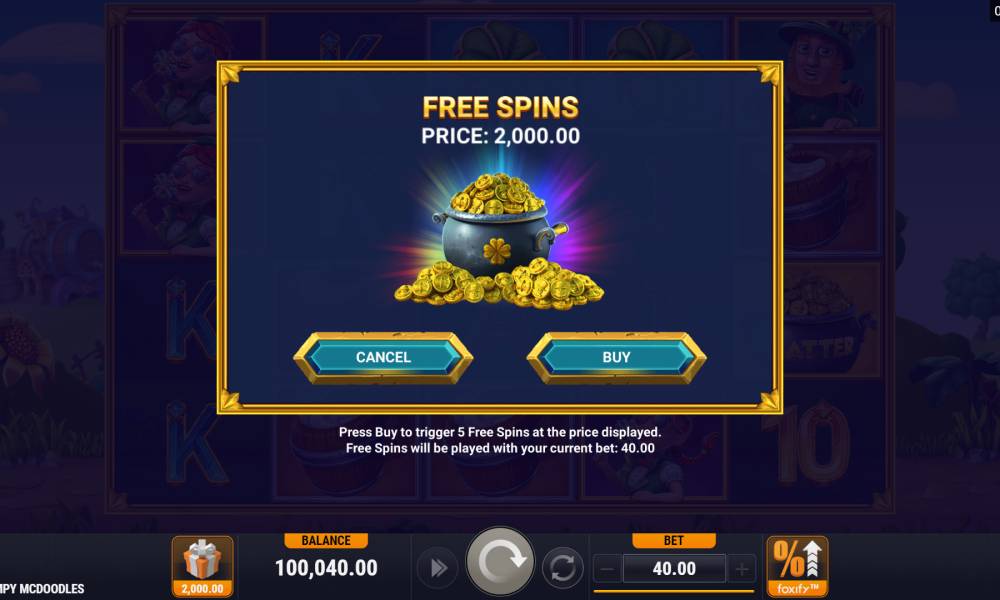
Task: Increase the bet with plus button
Action: coord(741,568)
